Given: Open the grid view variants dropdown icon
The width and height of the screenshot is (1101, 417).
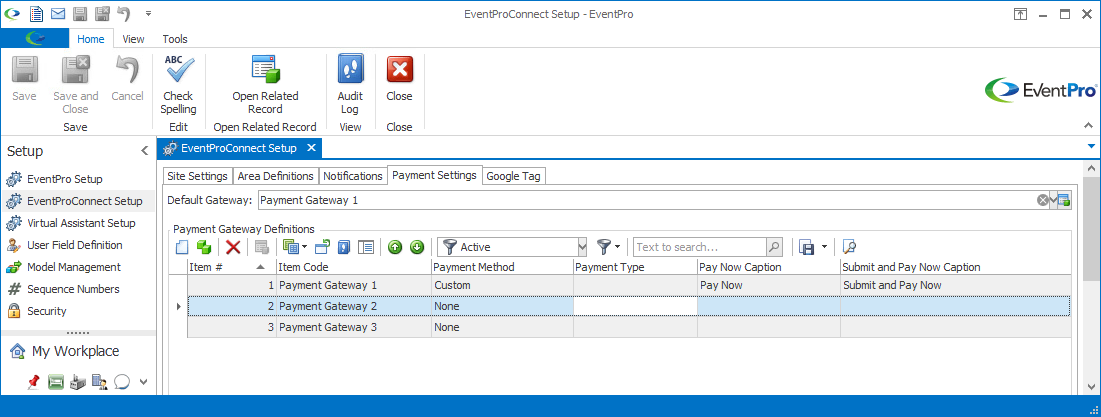Looking at the screenshot, I should pos(294,247).
